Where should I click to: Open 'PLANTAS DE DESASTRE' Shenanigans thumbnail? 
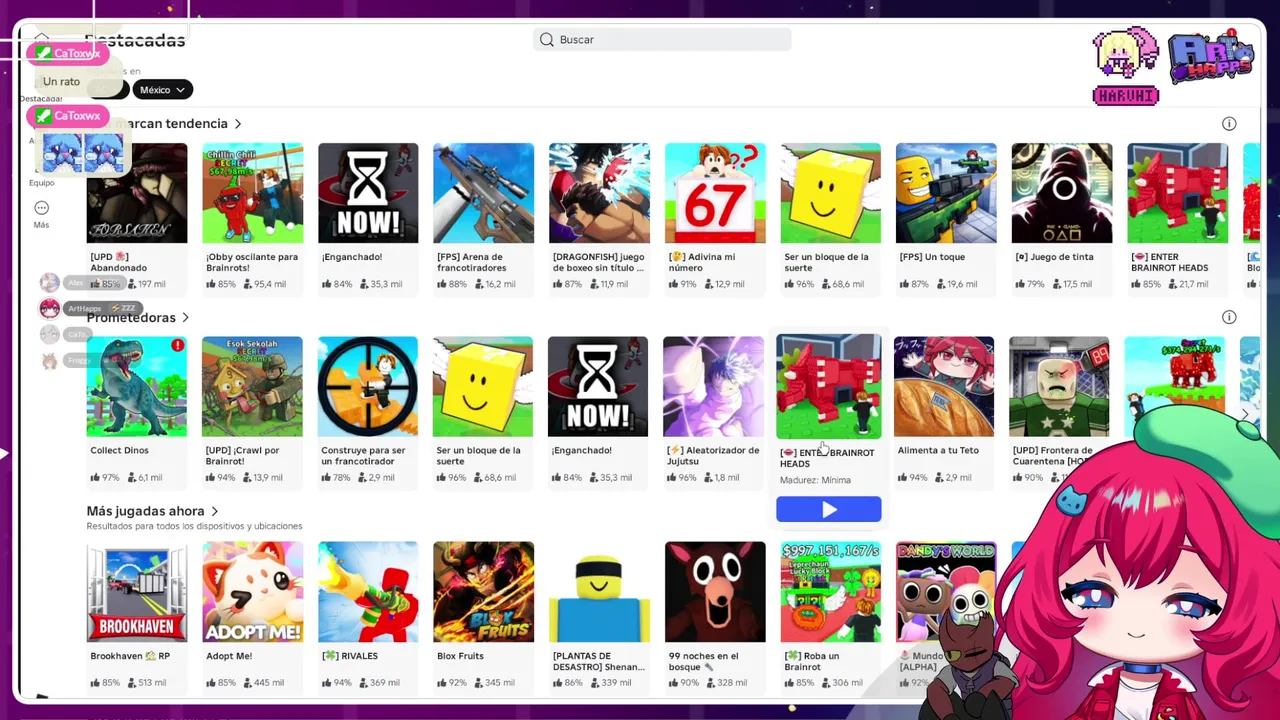(599, 592)
